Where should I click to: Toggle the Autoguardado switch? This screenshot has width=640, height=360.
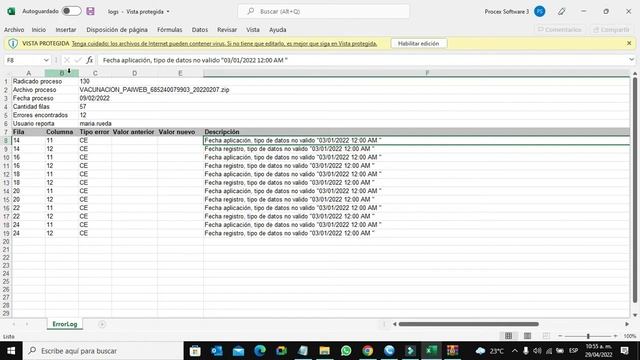pos(71,11)
